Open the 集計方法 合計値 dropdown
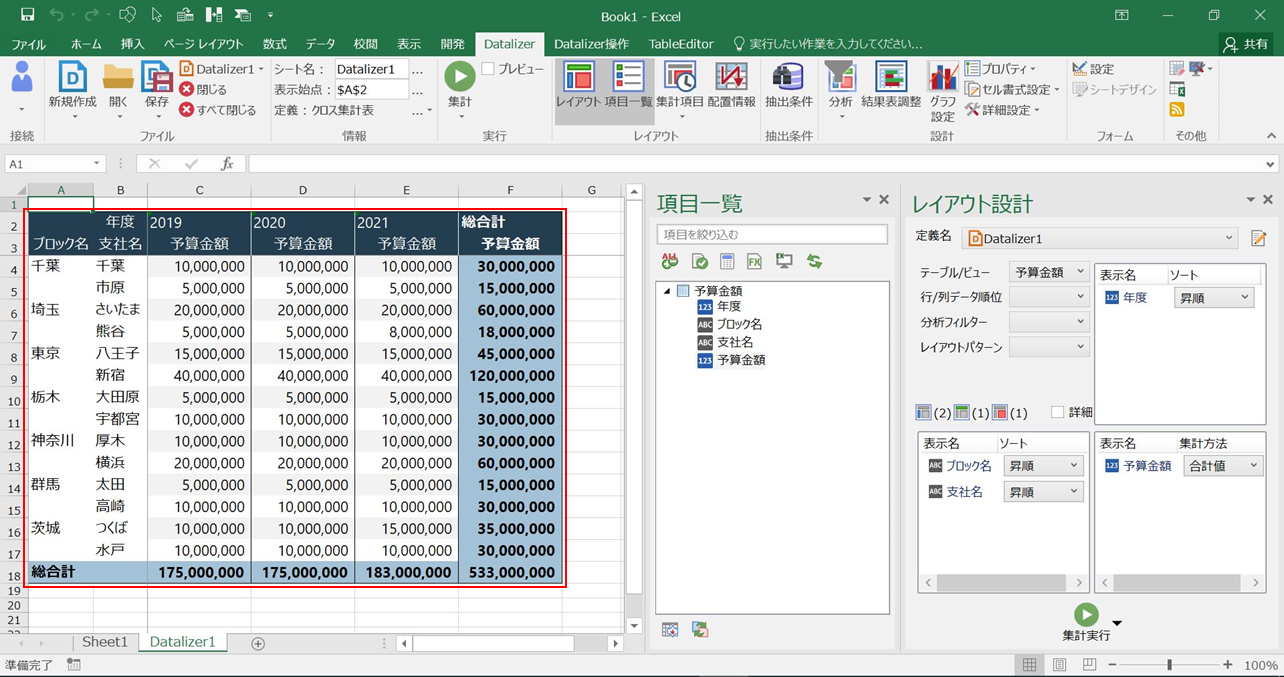This screenshot has height=677, width=1284. (1223, 466)
